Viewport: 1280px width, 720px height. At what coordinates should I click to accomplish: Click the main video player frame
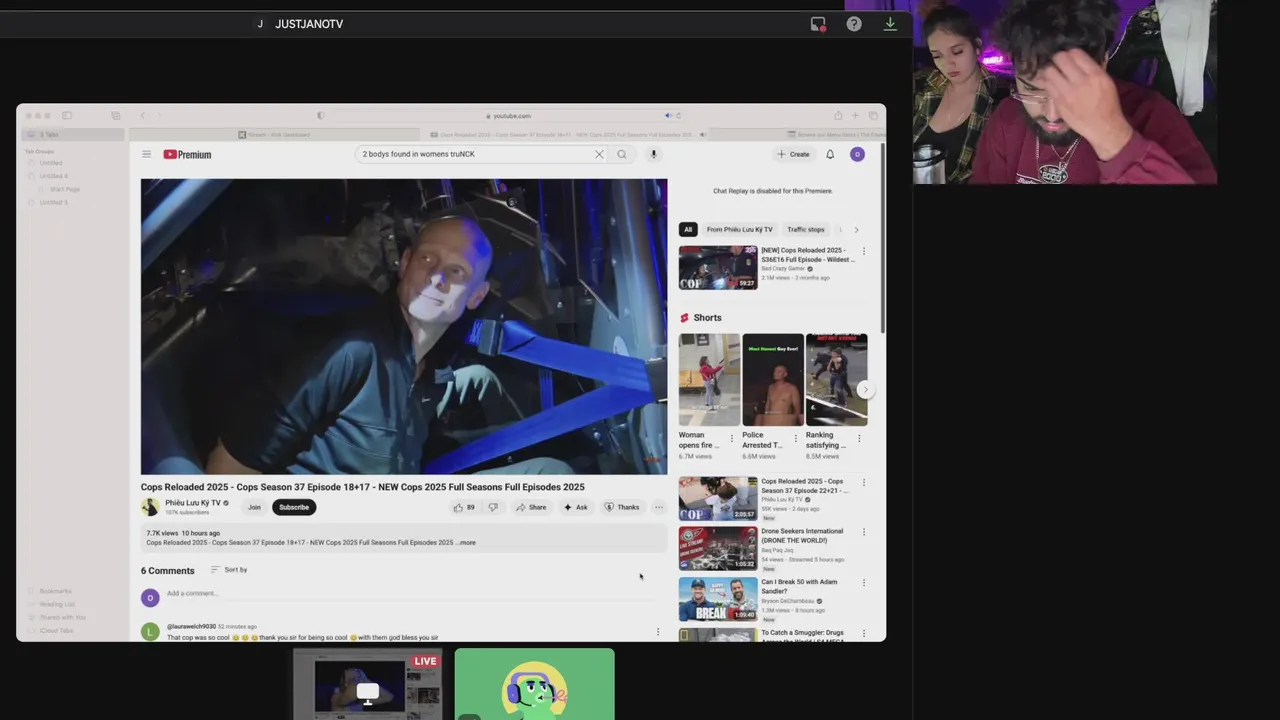tap(404, 327)
